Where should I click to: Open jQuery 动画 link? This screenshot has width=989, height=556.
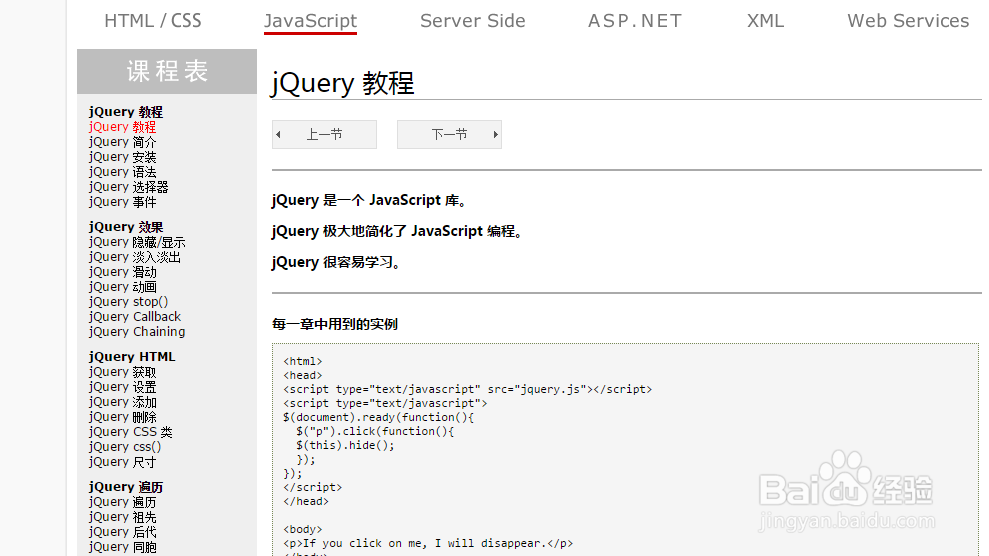[122, 287]
